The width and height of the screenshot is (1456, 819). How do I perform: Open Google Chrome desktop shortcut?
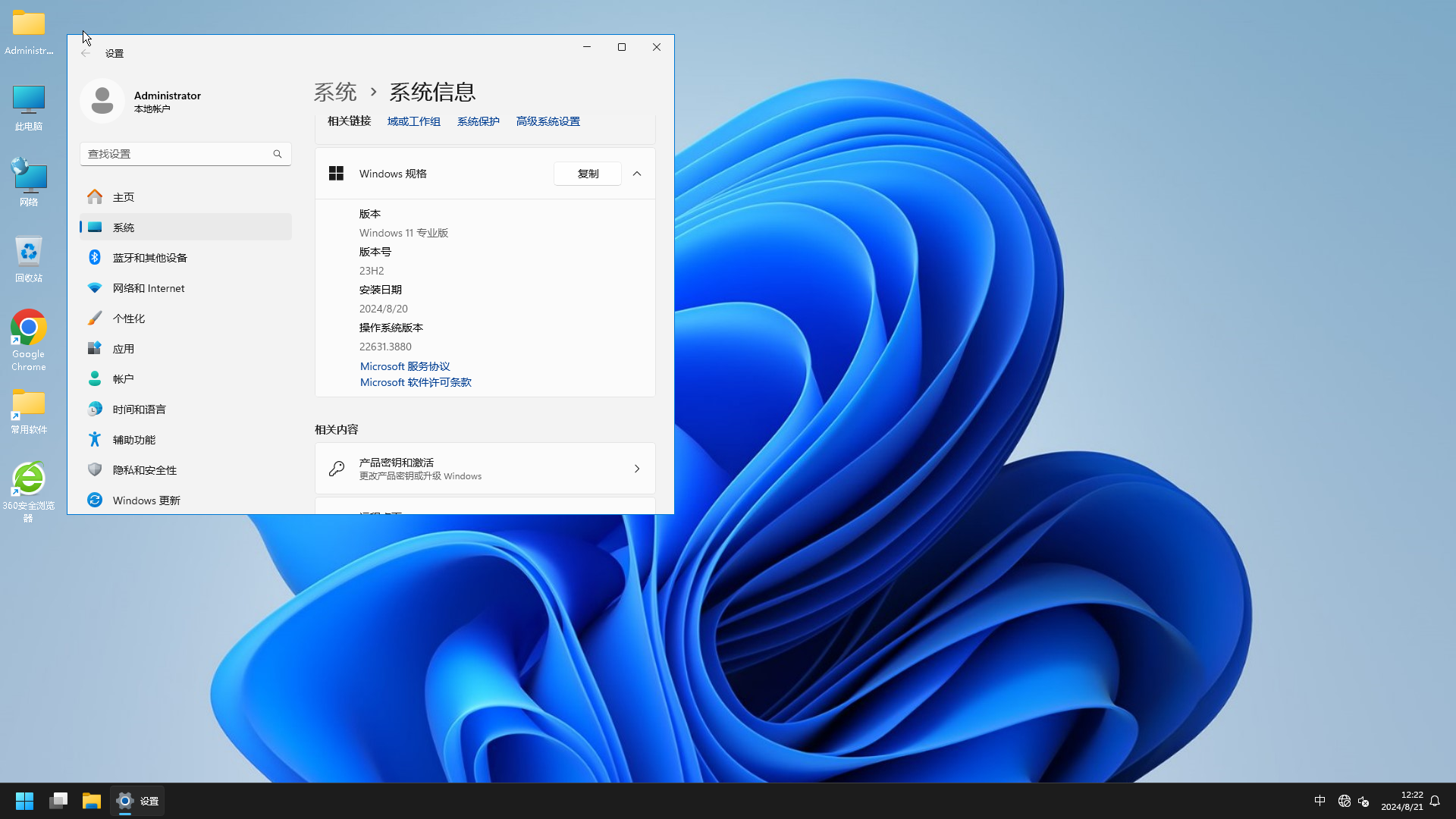point(29,340)
